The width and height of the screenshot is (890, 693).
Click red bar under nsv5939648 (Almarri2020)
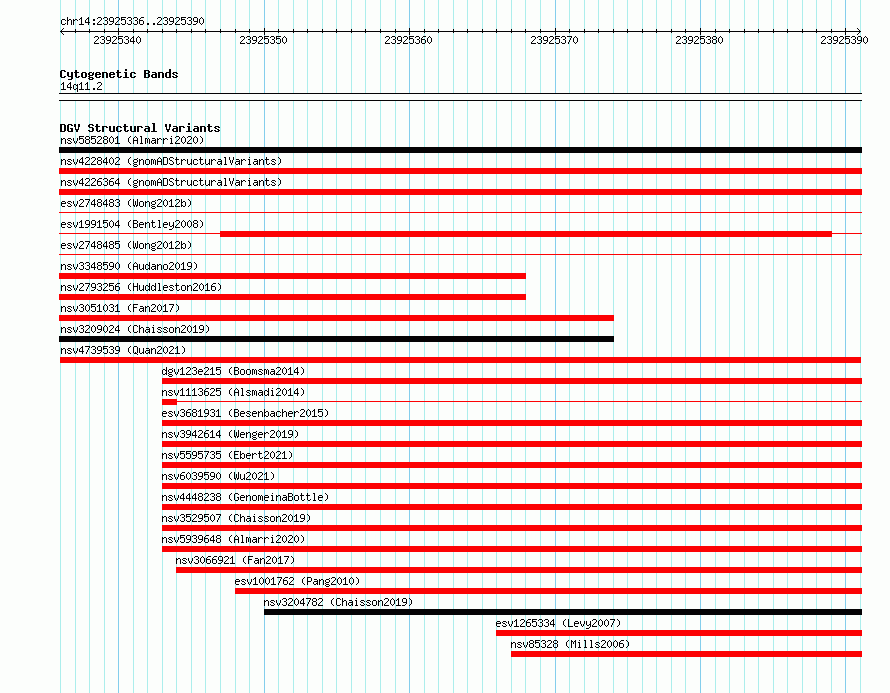pos(512,549)
